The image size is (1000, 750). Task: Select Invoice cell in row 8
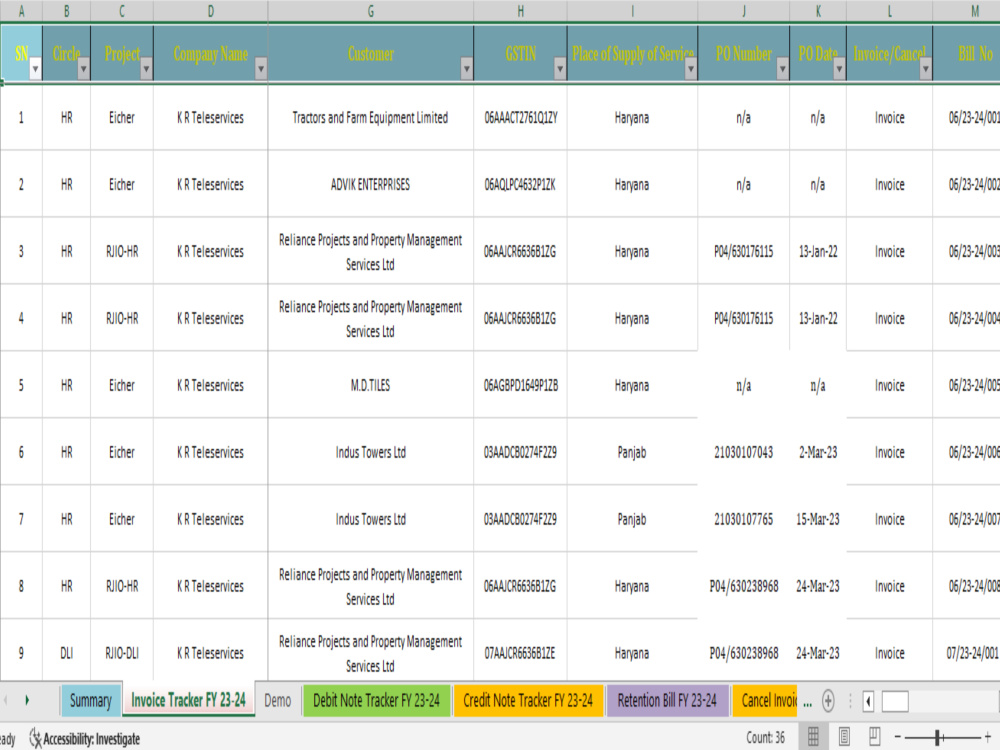coord(890,586)
